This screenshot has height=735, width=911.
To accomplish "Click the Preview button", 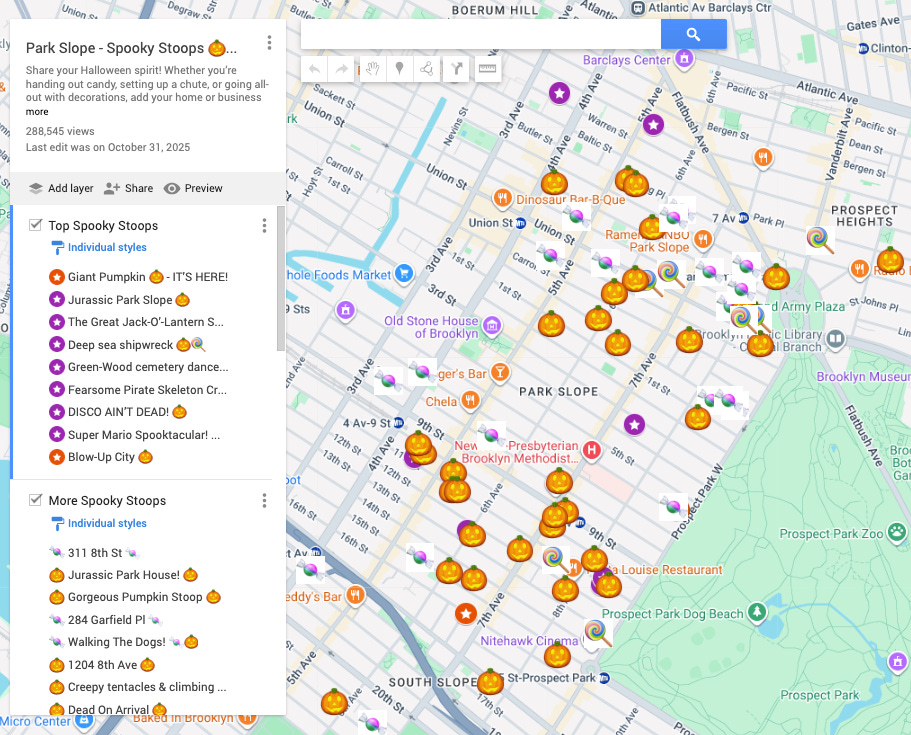I will [193, 188].
